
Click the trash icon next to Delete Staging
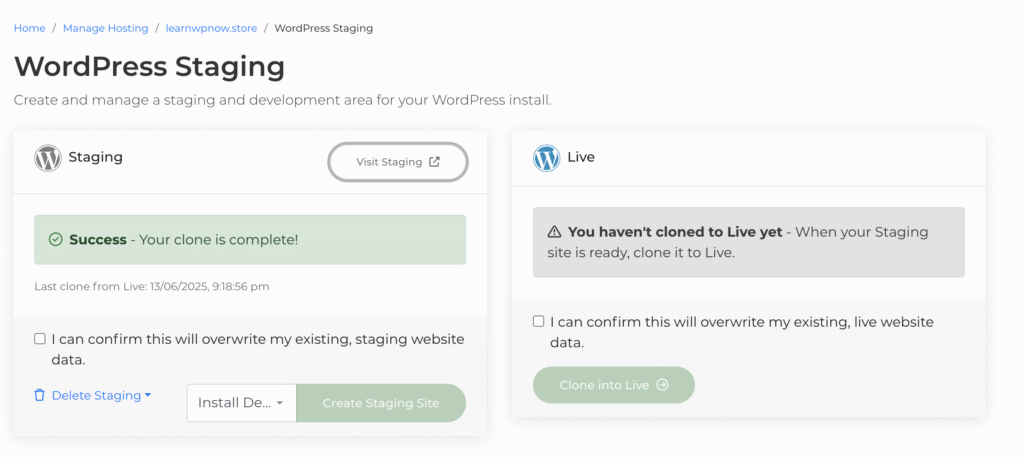click(x=40, y=395)
